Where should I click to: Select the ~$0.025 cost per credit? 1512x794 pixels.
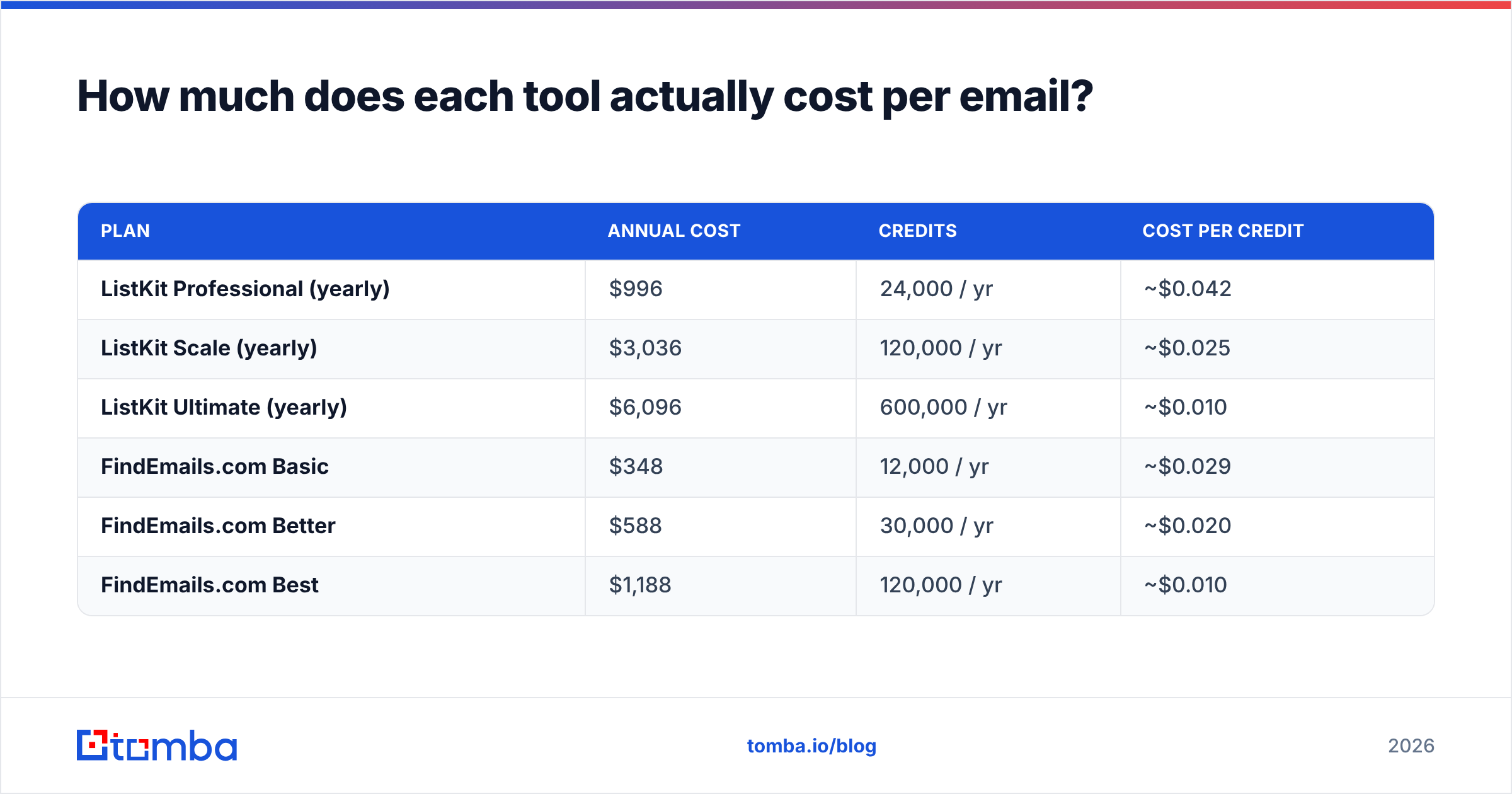click(x=1187, y=348)
